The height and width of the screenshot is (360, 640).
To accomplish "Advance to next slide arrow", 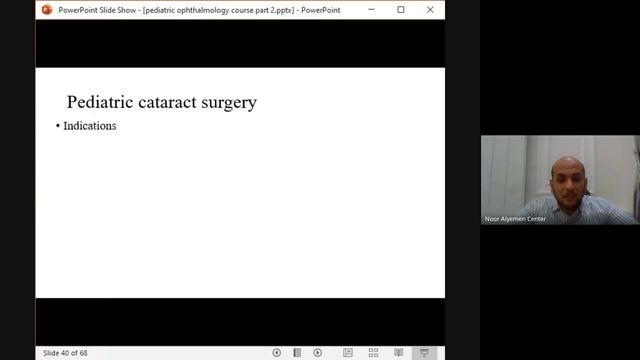I will (318, 353).
